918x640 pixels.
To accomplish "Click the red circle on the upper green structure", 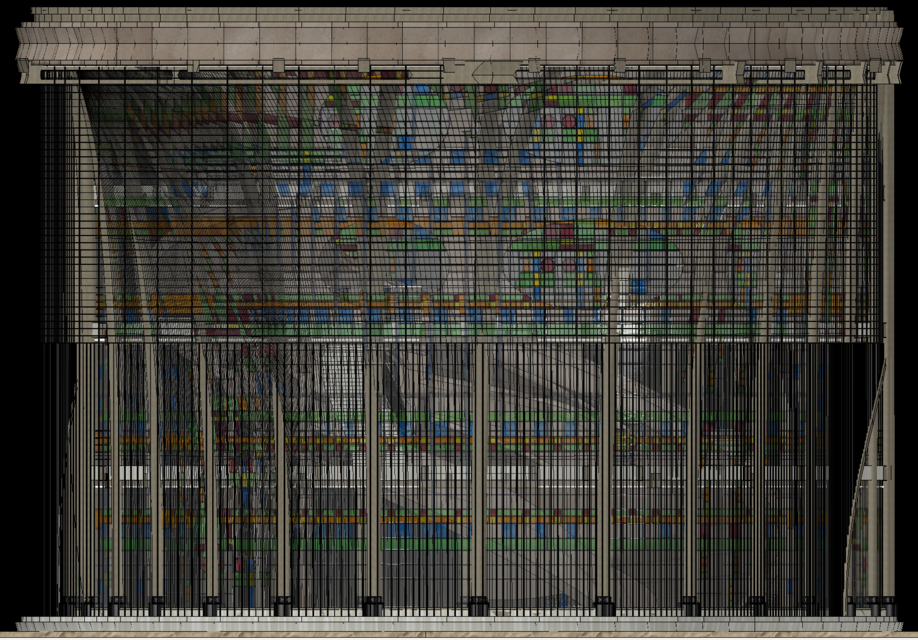I will click(x=570, y=122).
